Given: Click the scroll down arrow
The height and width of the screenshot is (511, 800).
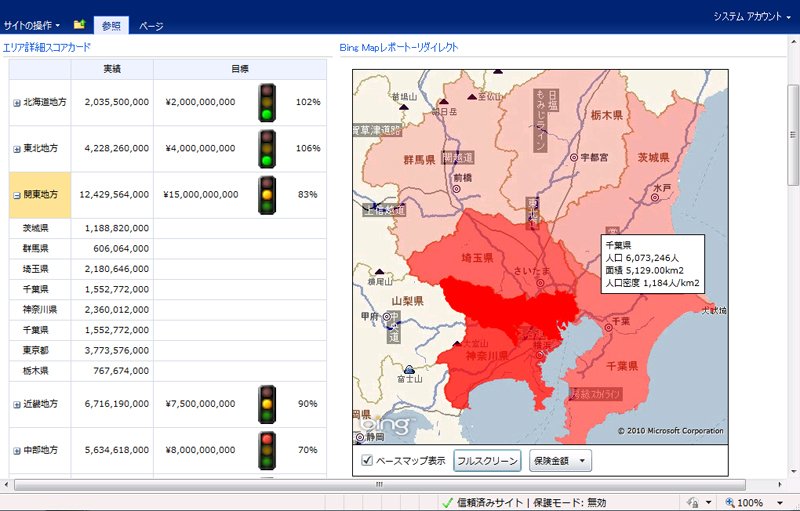Looking at the screenshot, I should 793,472.
